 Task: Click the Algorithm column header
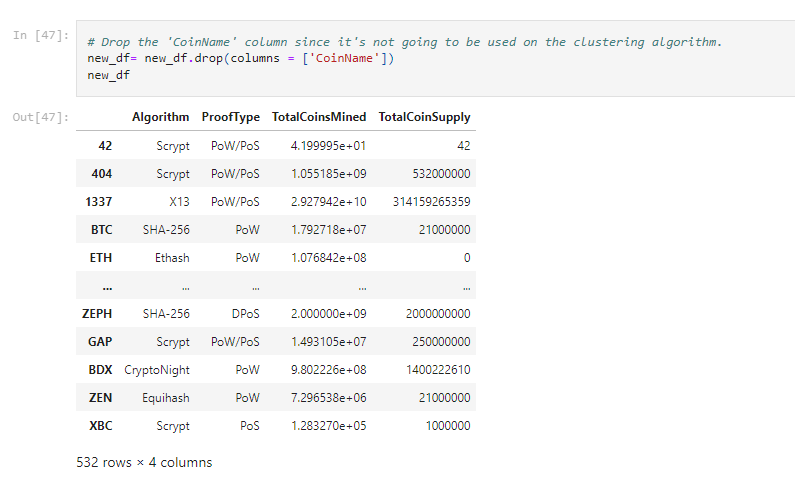160,117
